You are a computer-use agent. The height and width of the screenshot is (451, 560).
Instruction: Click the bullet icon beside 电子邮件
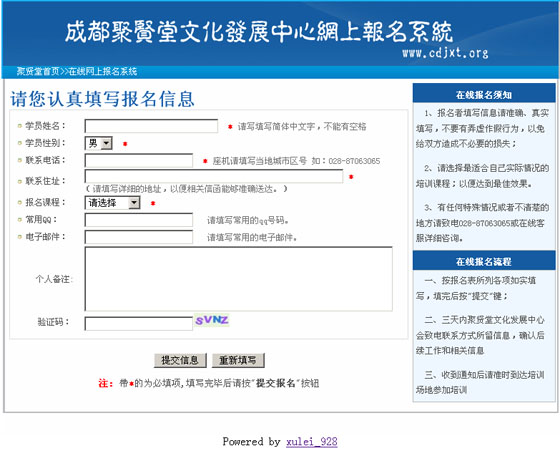20,237
